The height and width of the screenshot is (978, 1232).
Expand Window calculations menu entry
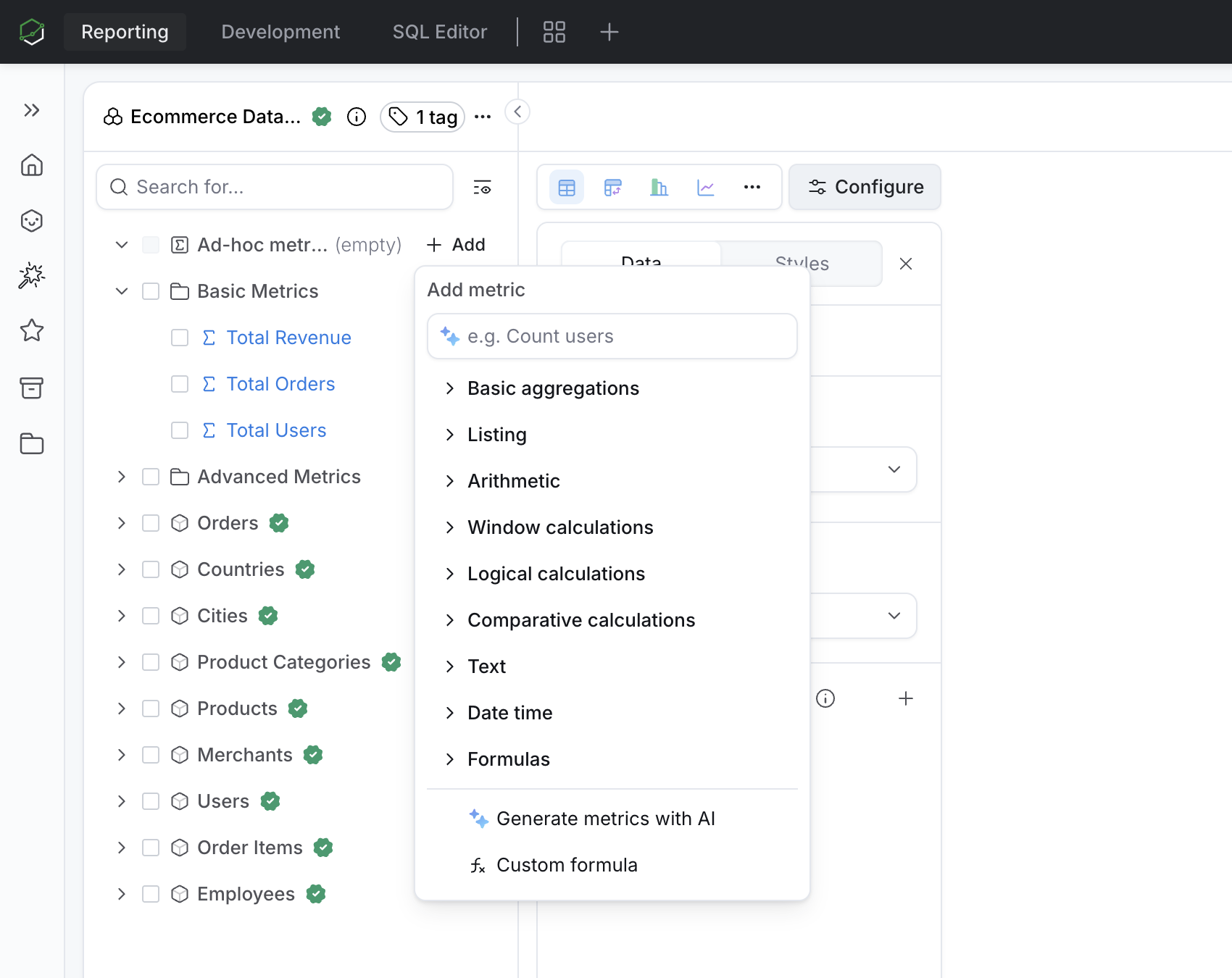click(612, 527)
